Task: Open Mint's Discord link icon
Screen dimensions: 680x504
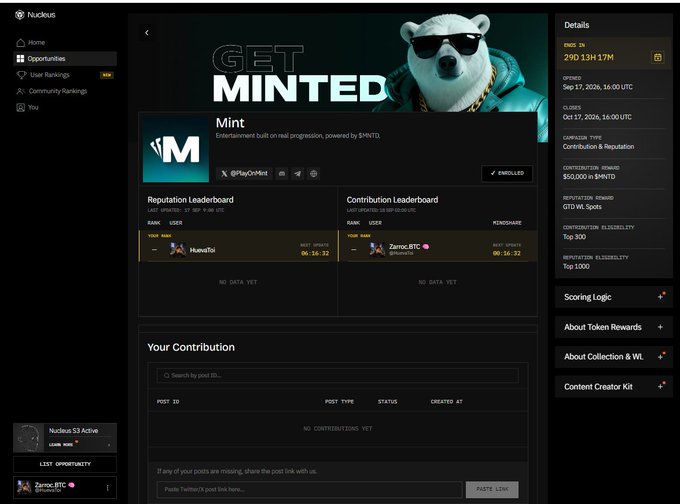Action: pos(282,173)
